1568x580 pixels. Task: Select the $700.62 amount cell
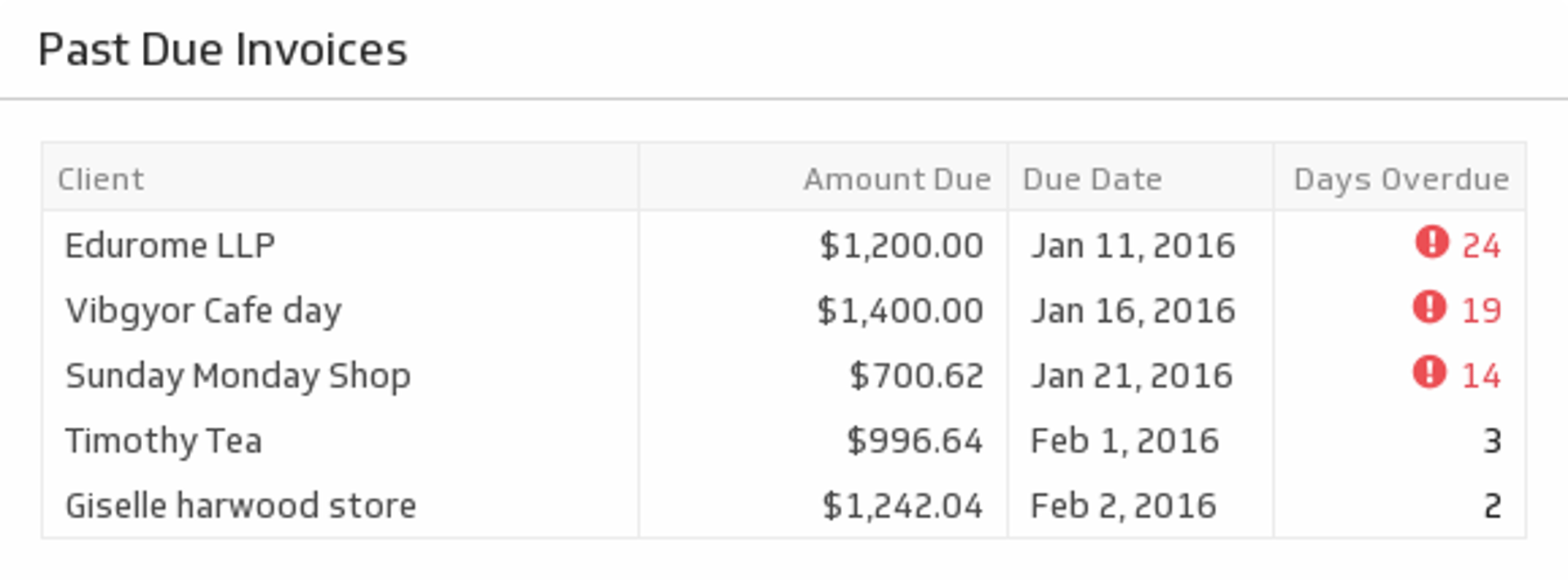pyautogui.click(x=916, y=376)
